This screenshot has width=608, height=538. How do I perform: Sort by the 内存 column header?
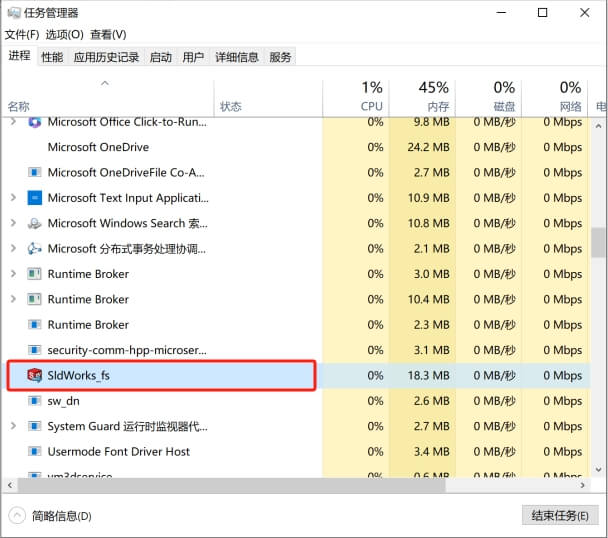tap(422, 98)
